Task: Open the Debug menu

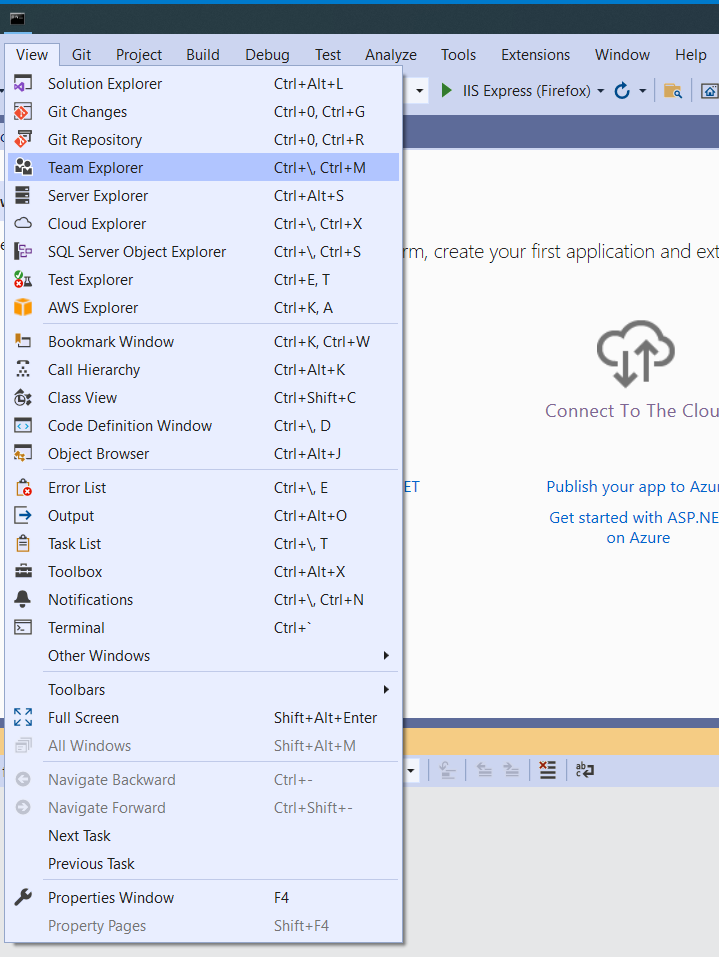Action: click(x=267, y=55)
